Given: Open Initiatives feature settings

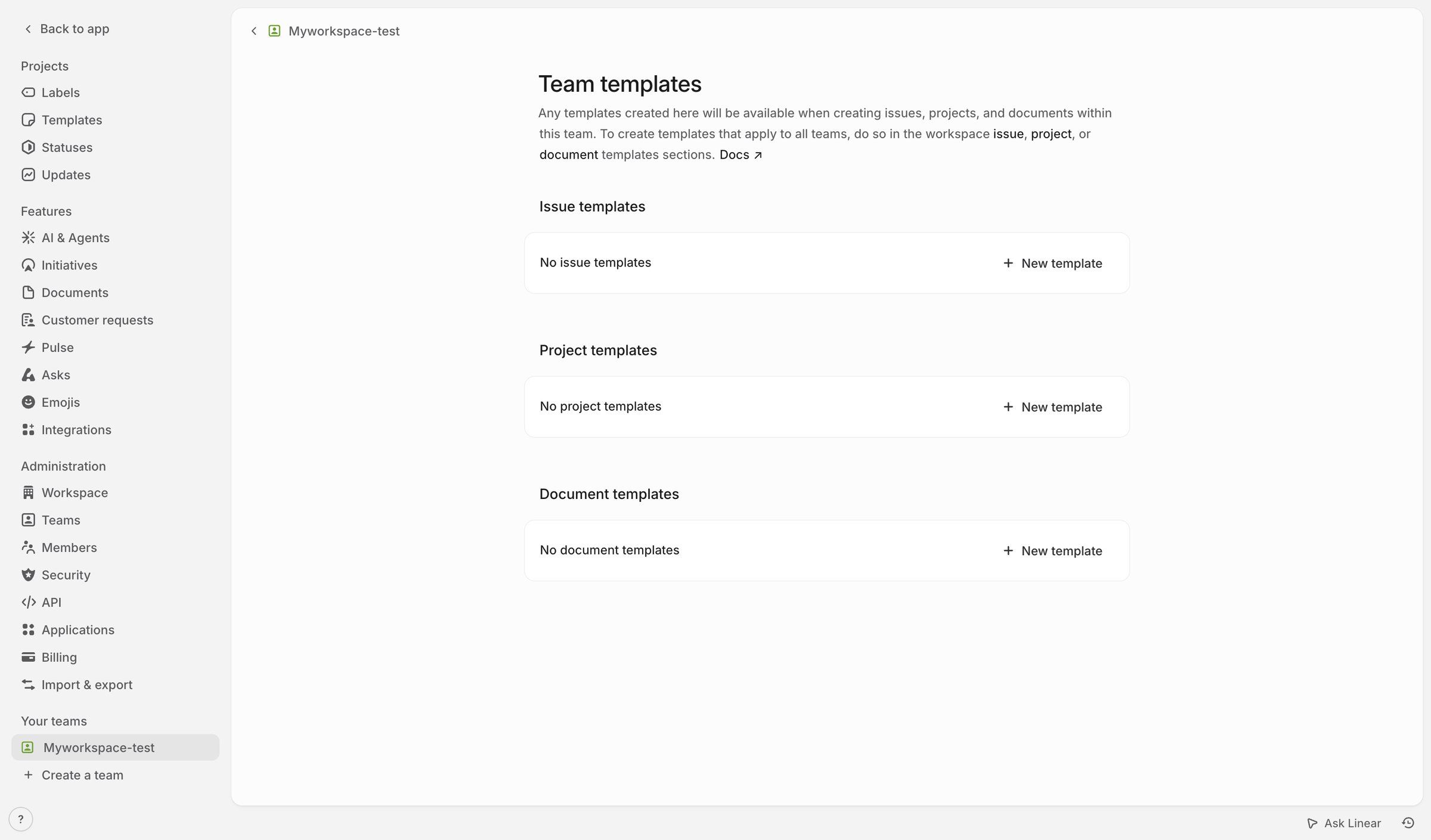Looking at the screenshot, I should tap(115, 265).
